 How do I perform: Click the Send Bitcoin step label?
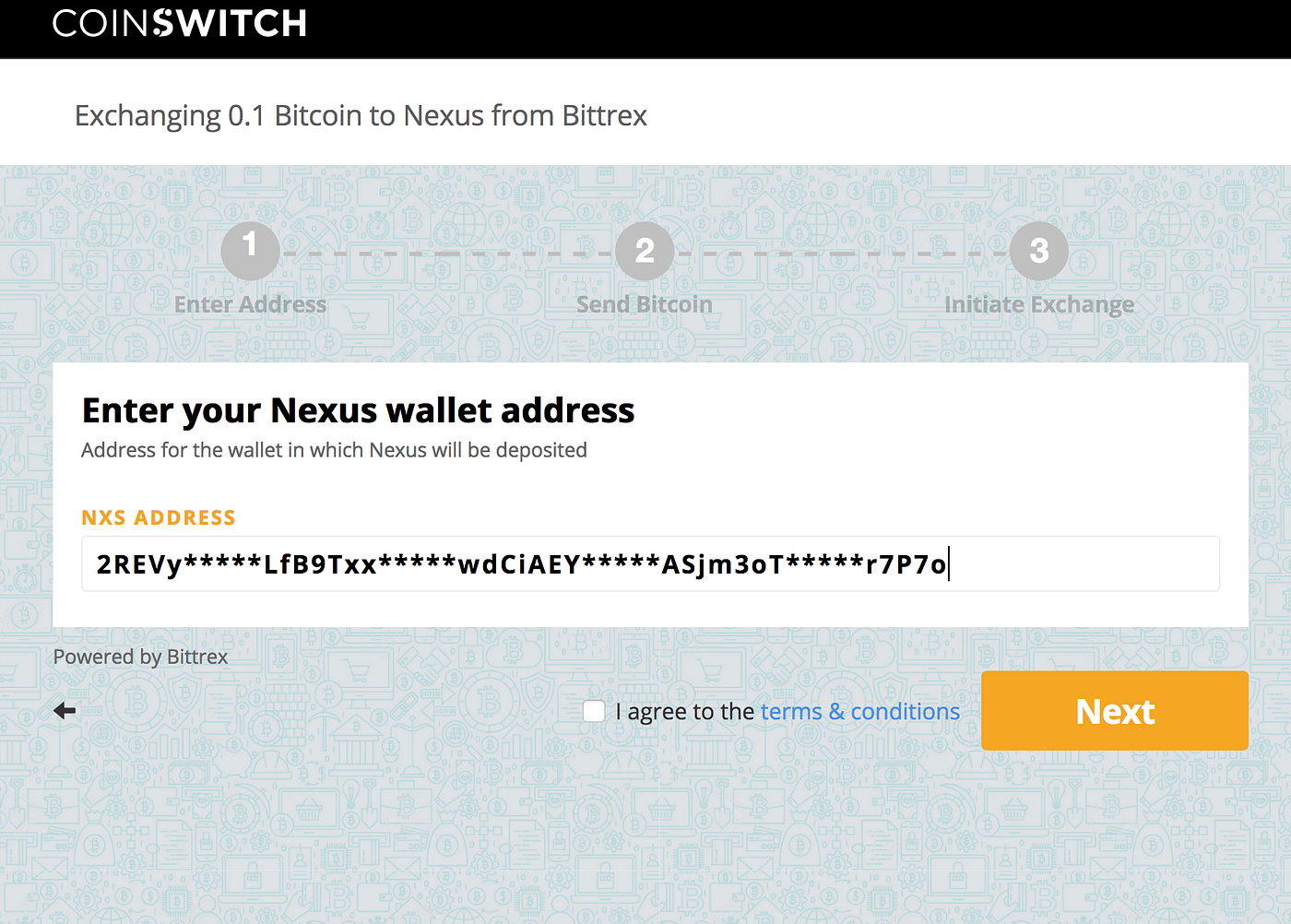[645, 303]
